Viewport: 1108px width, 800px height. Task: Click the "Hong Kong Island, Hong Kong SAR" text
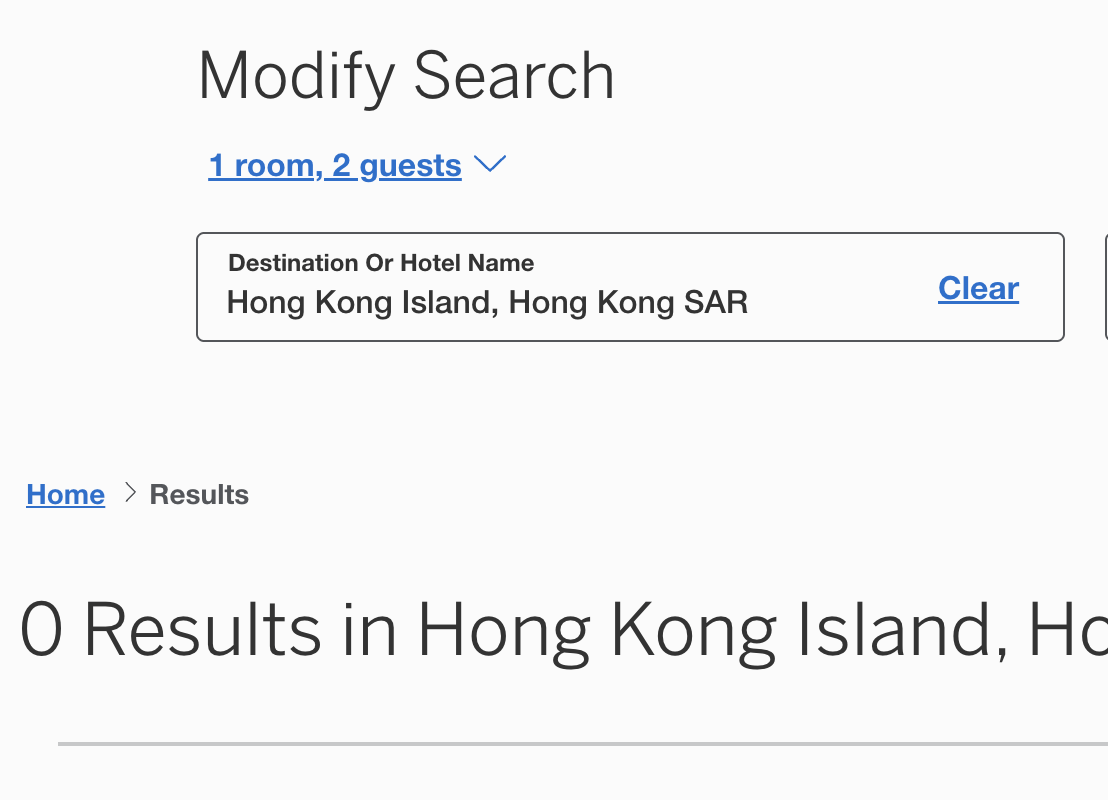487,302
